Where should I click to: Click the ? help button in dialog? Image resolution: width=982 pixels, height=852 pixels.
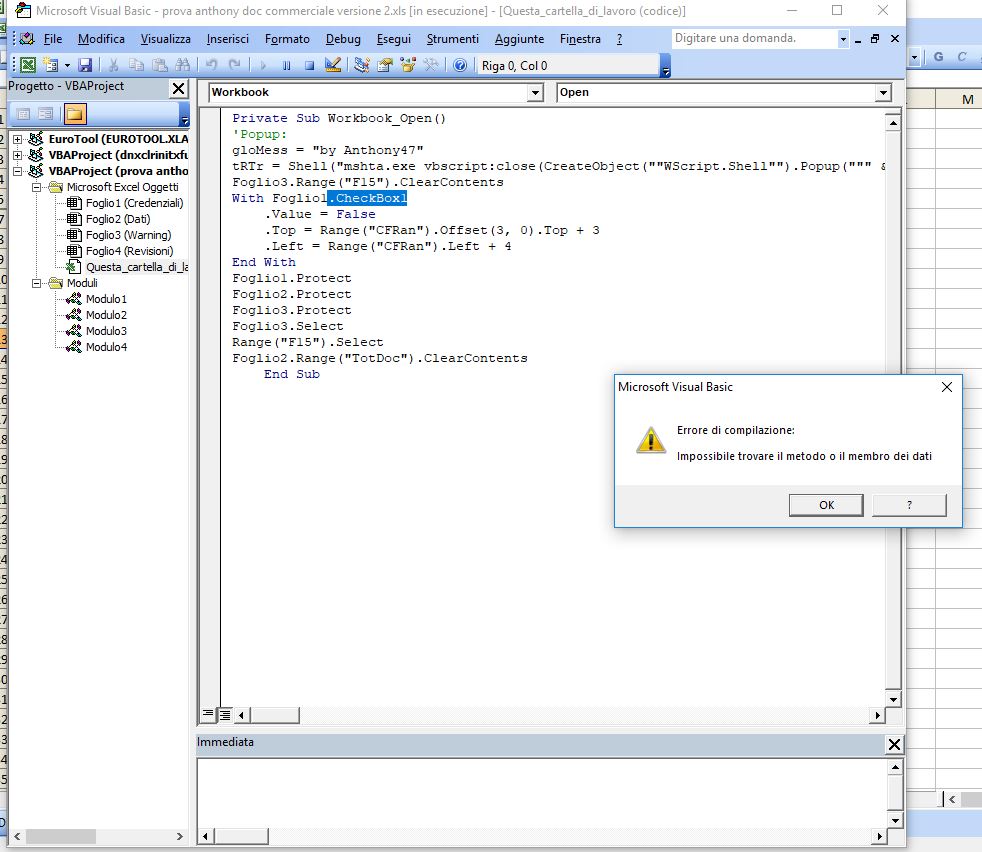point(909,505)
